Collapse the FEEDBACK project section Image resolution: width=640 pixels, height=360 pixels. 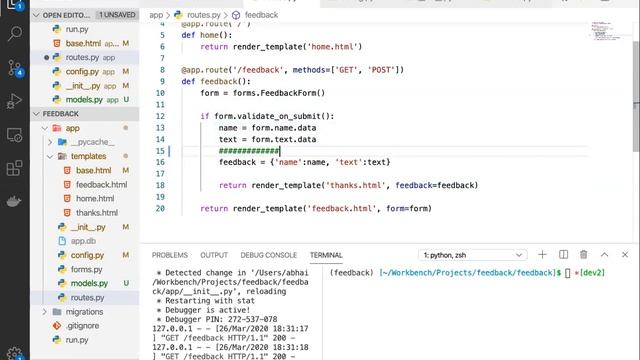click(x=36, y=114)
